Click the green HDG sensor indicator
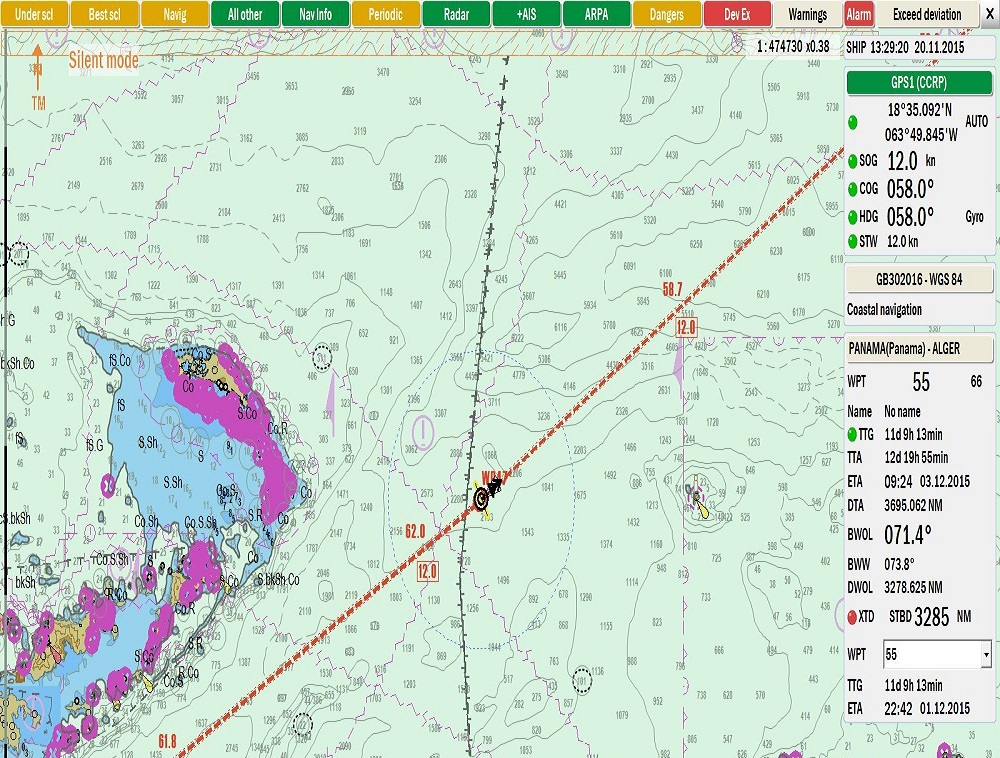 click(852, 216)
